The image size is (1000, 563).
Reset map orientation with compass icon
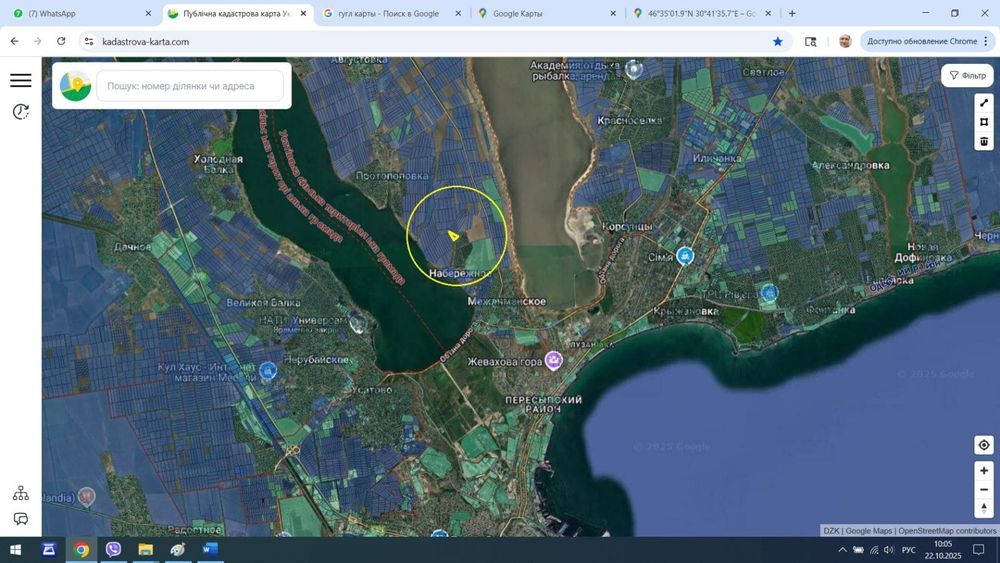click(983, 508)
